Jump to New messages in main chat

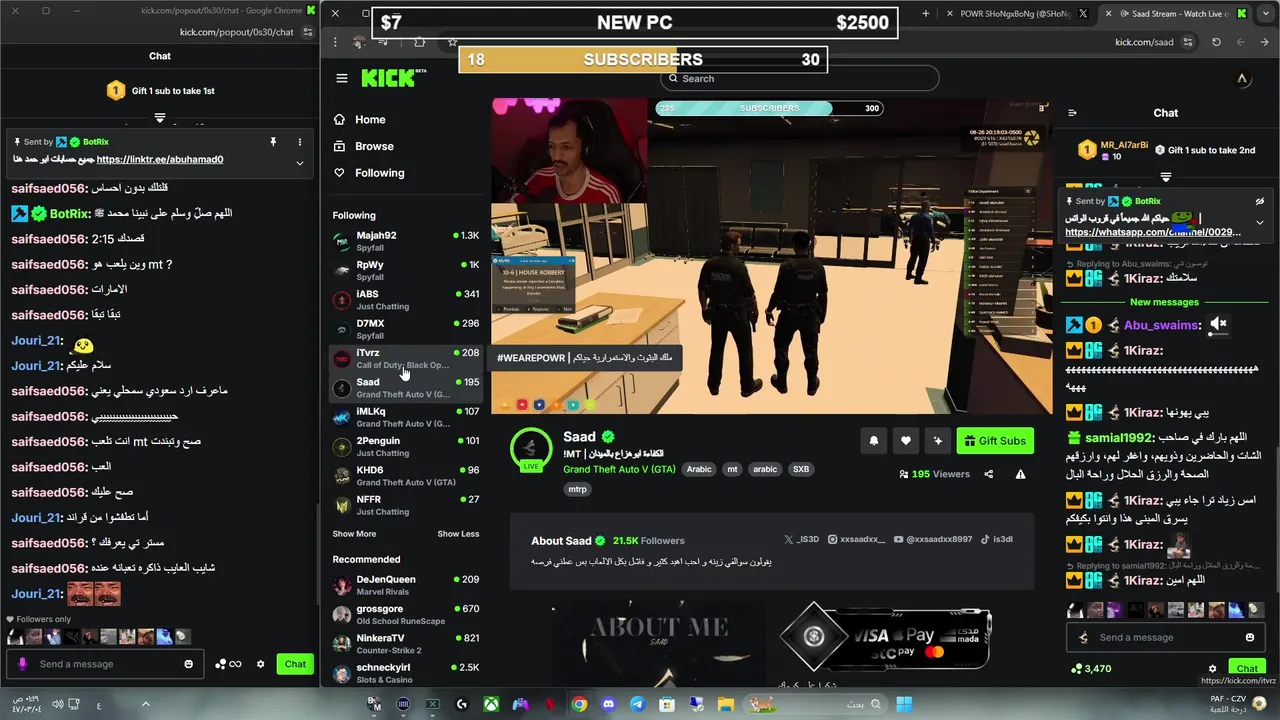1164,302
